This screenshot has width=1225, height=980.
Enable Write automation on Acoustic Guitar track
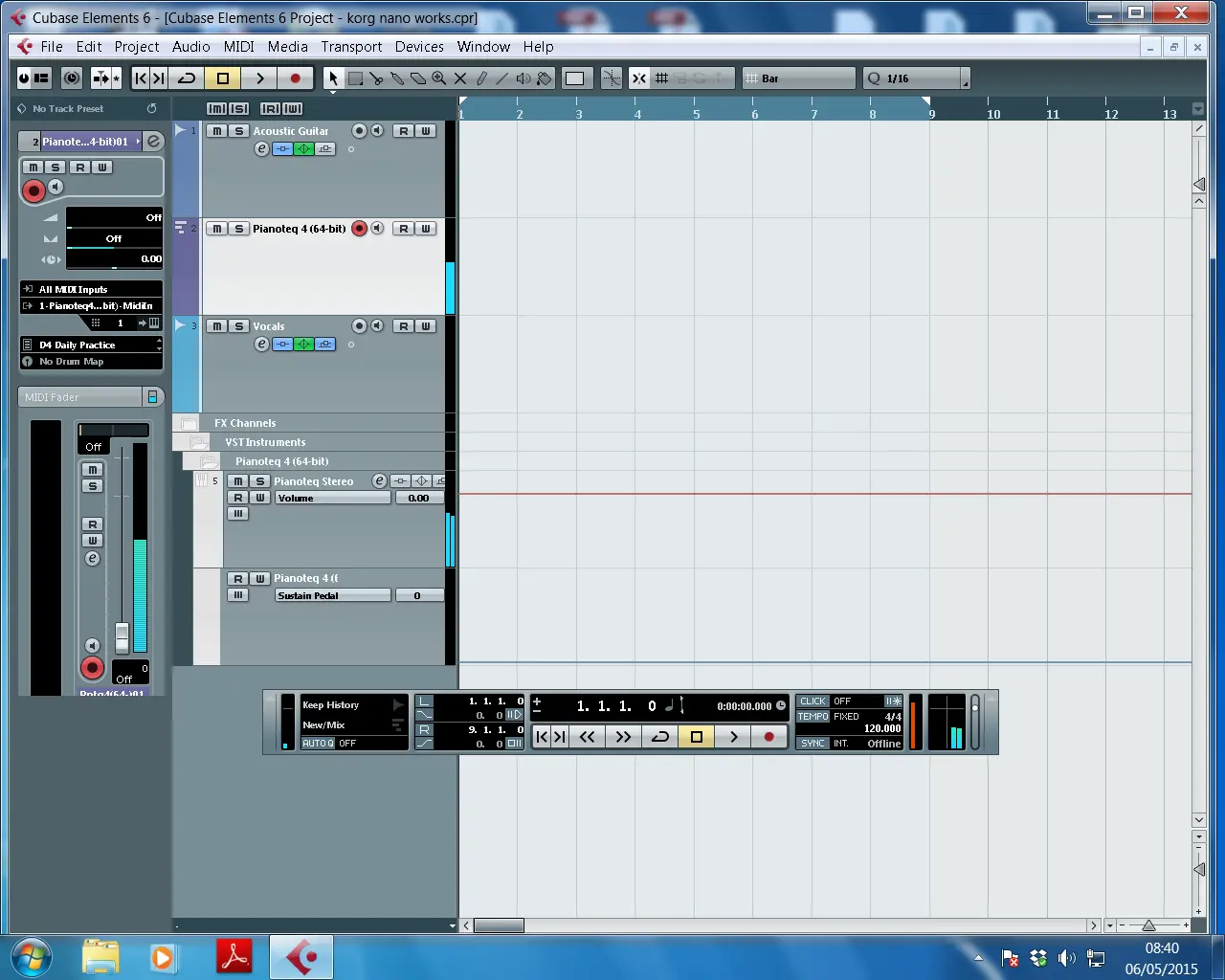pos(426,131)
